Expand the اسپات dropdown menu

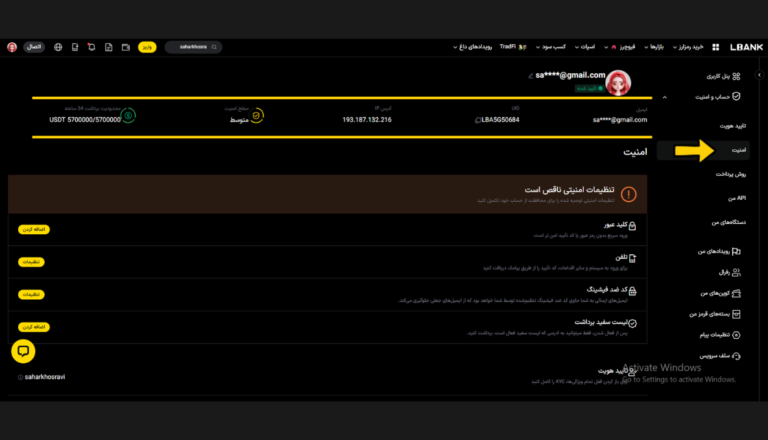tap(585, 47)
